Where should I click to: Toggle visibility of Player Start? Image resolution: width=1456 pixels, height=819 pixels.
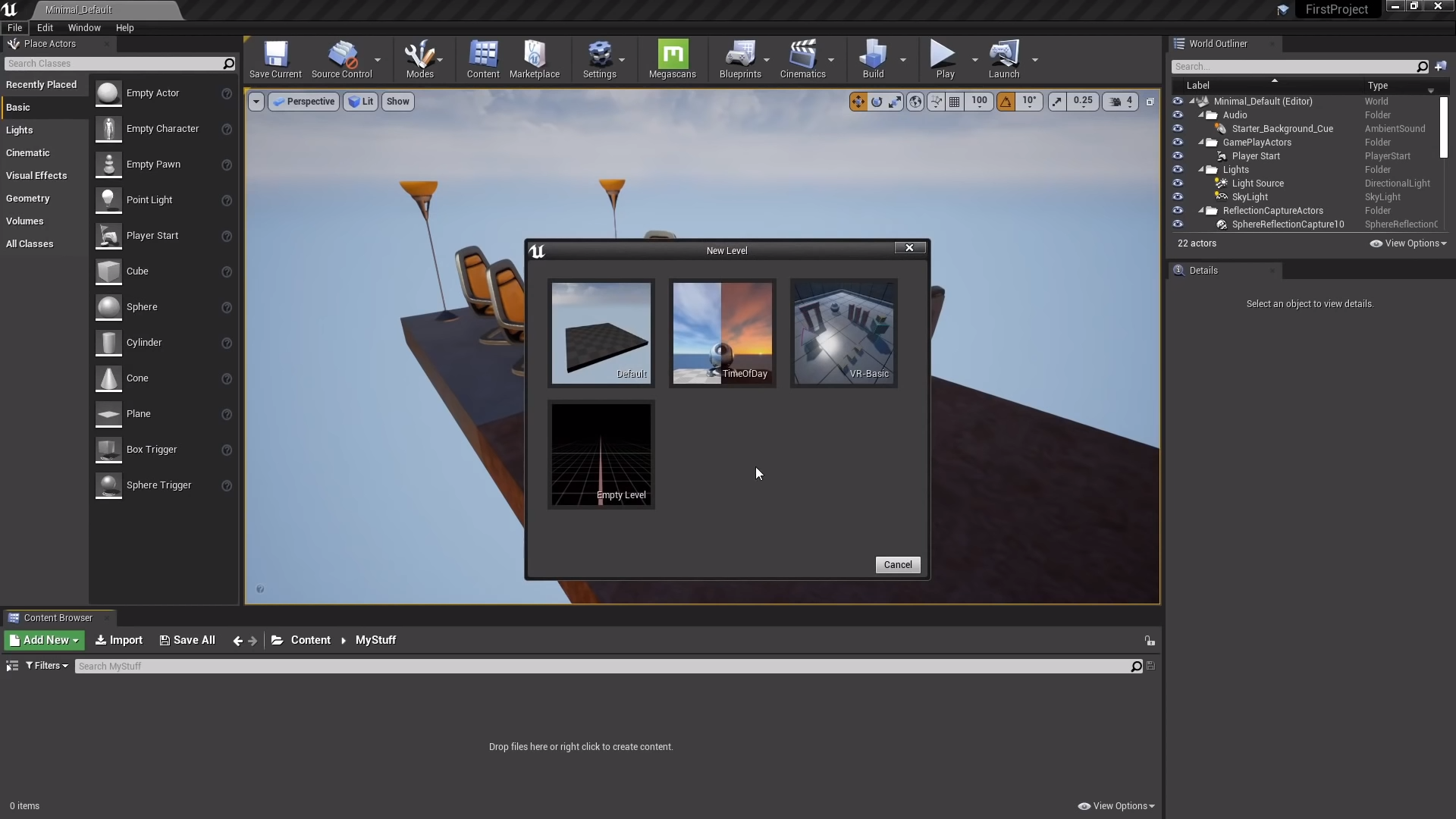[x=1178, y=156]
